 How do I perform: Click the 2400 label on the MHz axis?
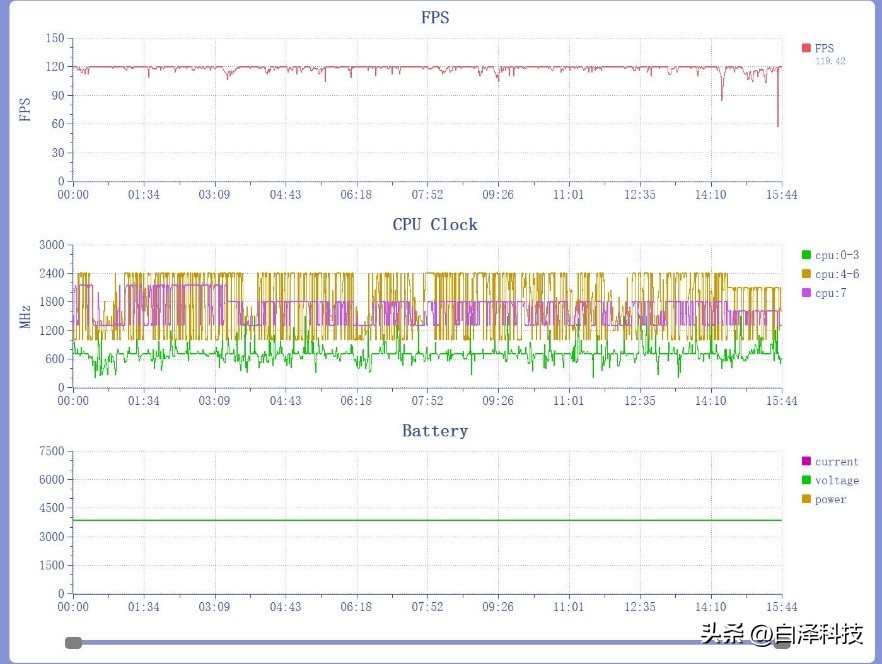click(x=52, y=273)
